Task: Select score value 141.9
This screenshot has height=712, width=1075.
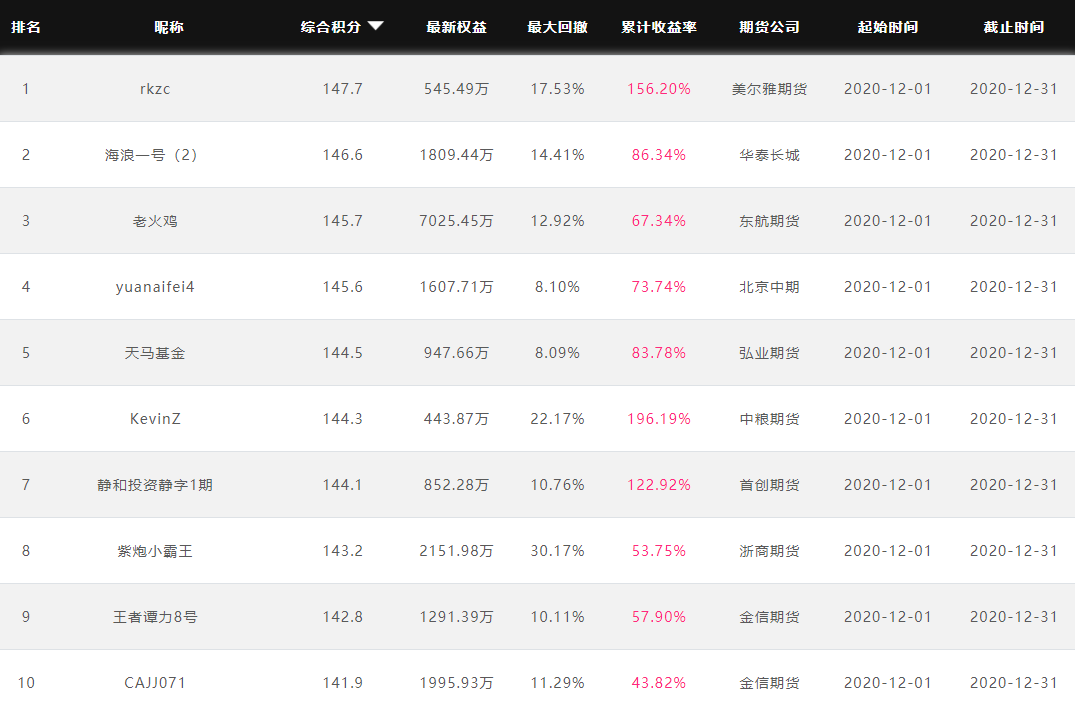Action: [343, 683]
